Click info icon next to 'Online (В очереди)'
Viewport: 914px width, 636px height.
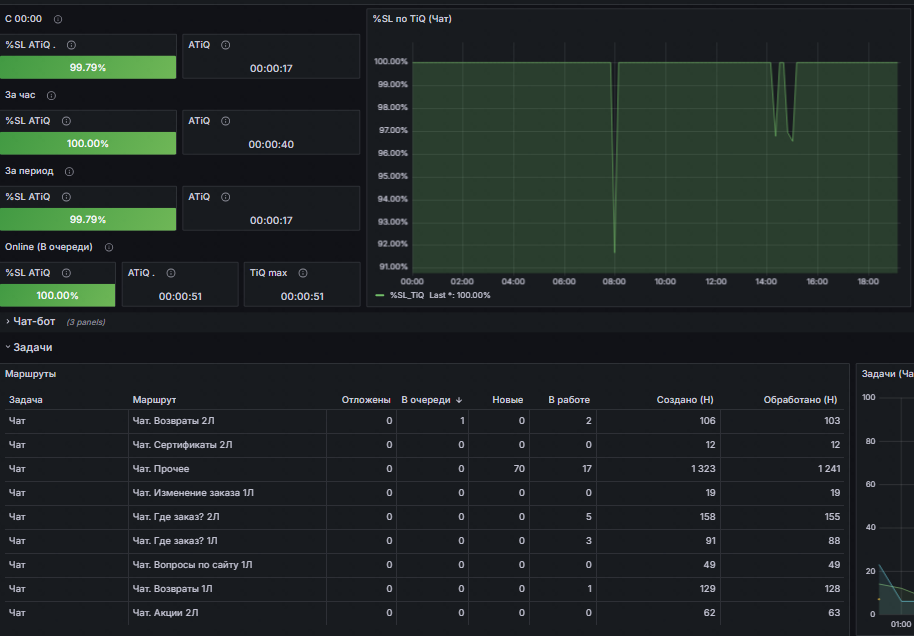pyautogui.click(x=109, y=247)
